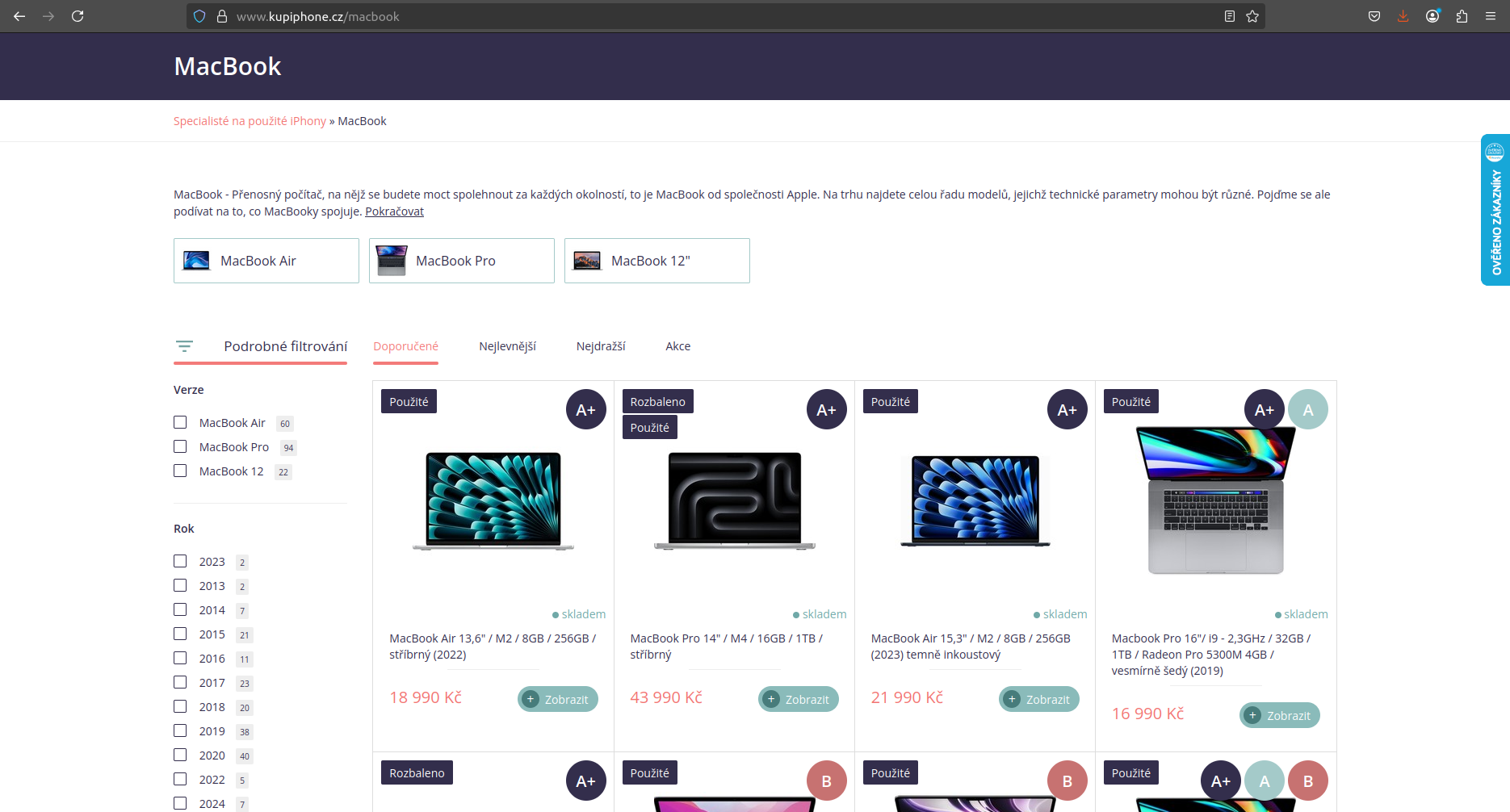Switch to the Doporučené sorting tab

click(405, 346)
